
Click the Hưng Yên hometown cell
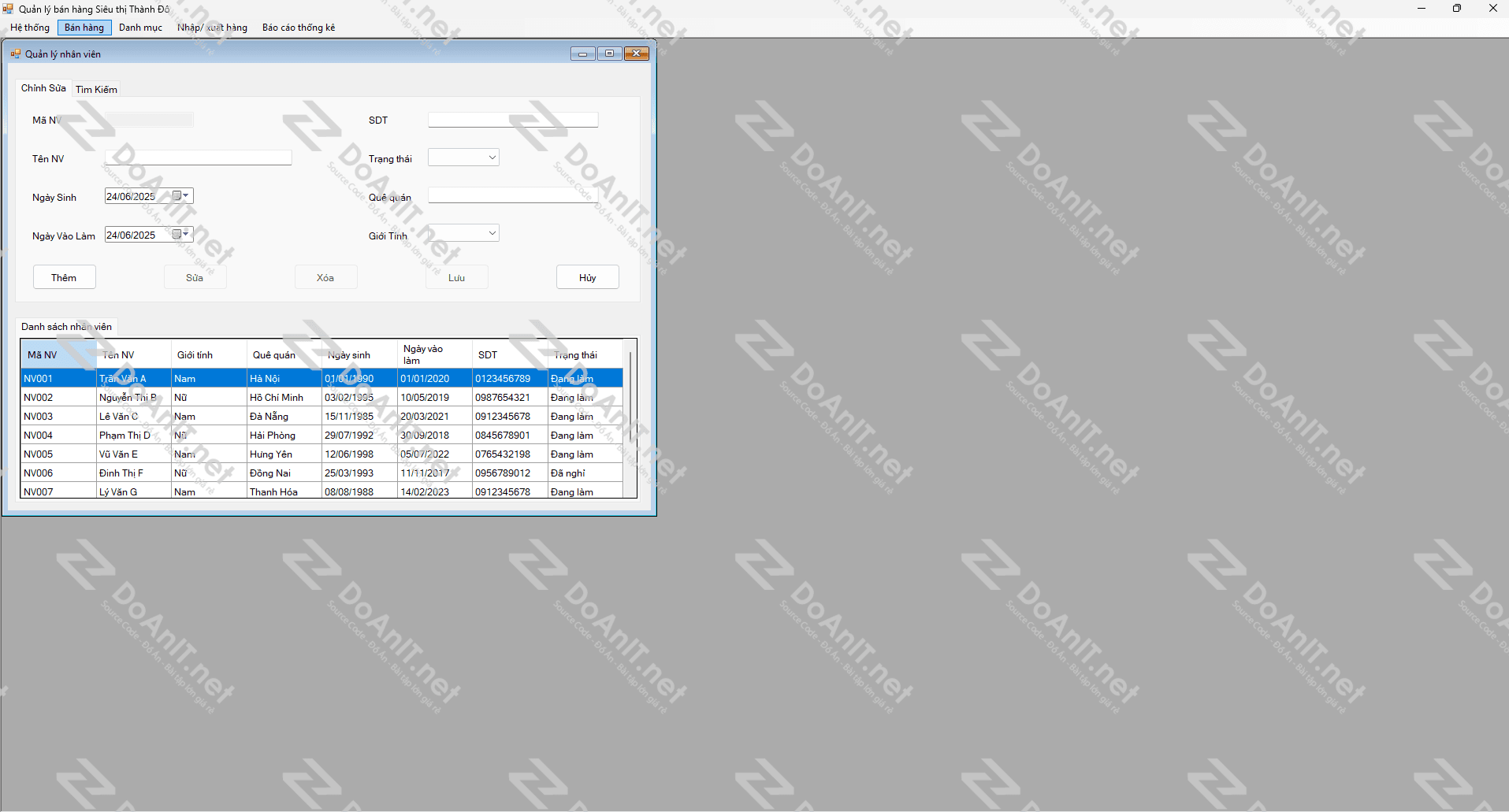pyautogui.click(x=284, y=454)
